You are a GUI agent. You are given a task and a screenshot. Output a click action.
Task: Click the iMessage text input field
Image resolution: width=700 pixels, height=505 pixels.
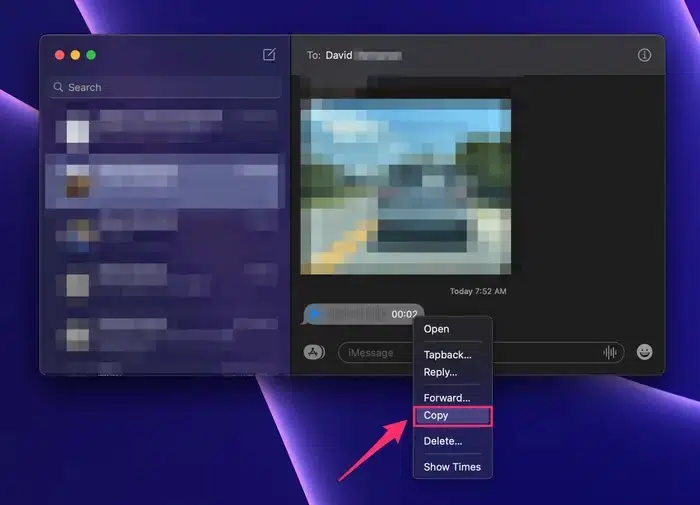(x=470, y=352)
